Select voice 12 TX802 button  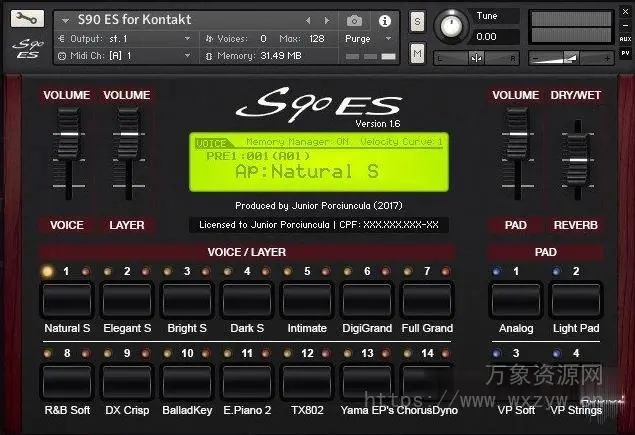[307, 382]
